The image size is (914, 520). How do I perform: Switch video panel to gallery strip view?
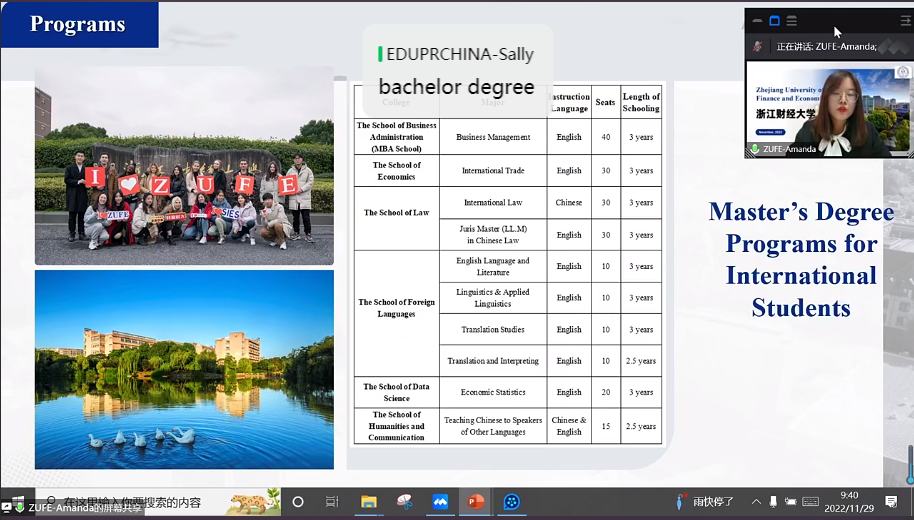(x=791, y=20)
